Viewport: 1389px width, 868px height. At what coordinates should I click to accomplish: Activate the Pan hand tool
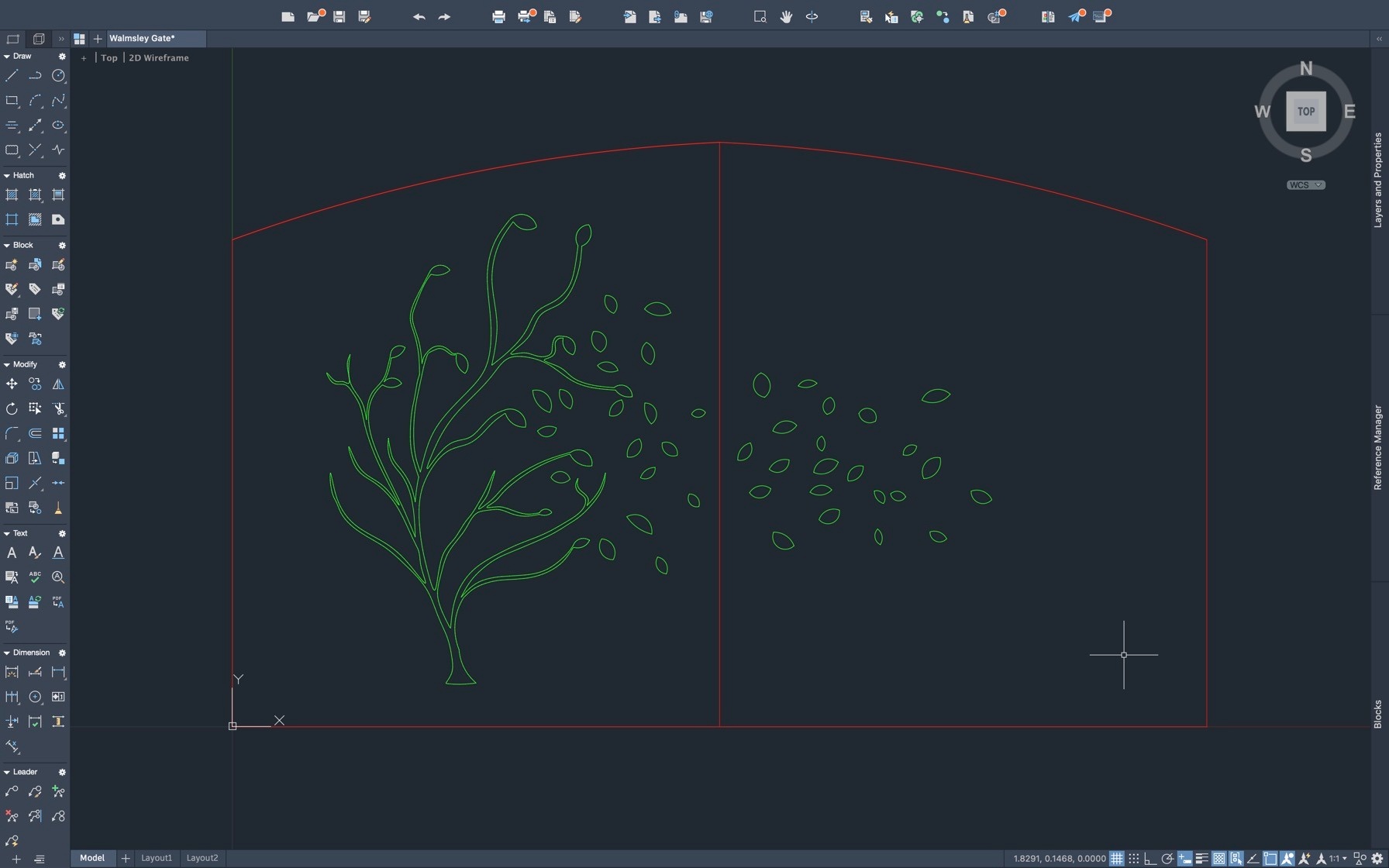pos(786,16)
